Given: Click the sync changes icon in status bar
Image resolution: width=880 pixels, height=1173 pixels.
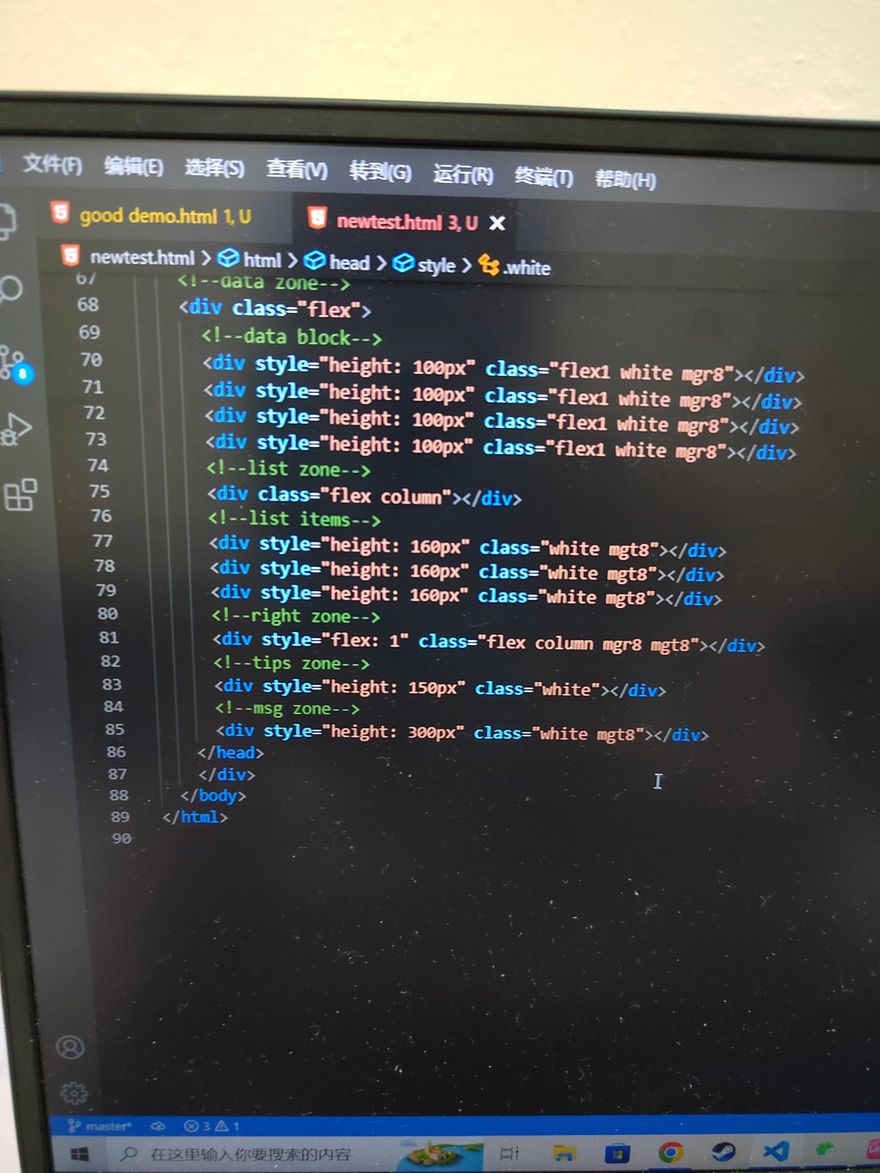Looking at the screenshot, I should [x=157, y=1126].
